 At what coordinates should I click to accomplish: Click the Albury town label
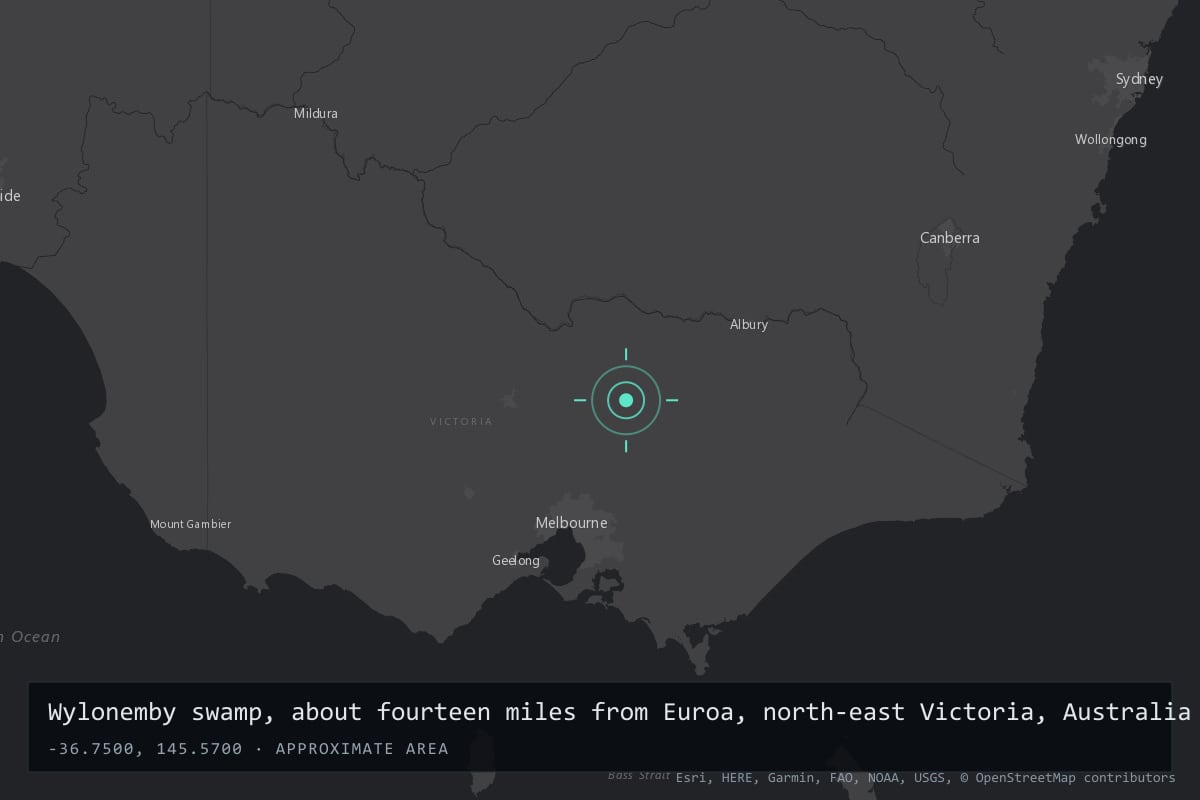pos(749,324)
